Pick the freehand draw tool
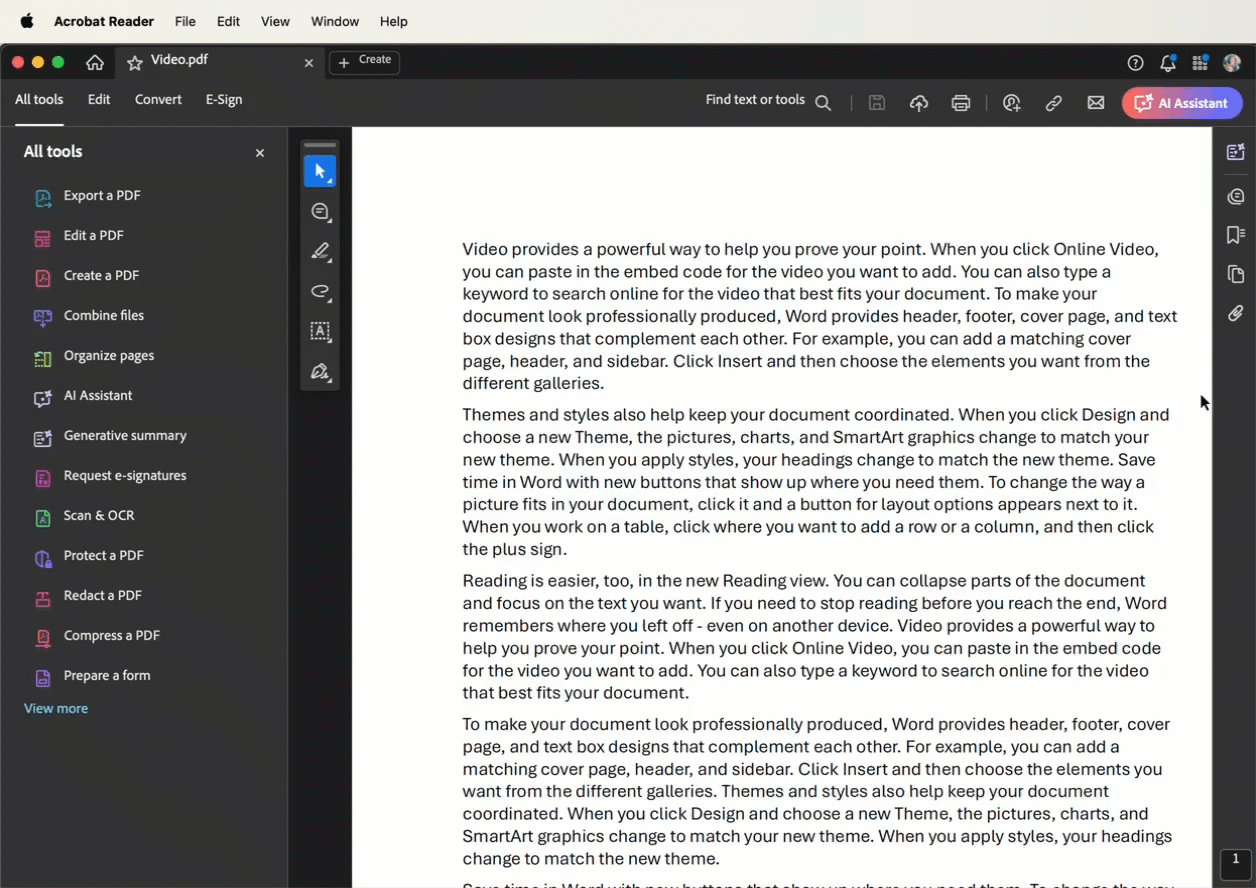The width and height of the screenshot is (1256, 888). coord(320,292)
